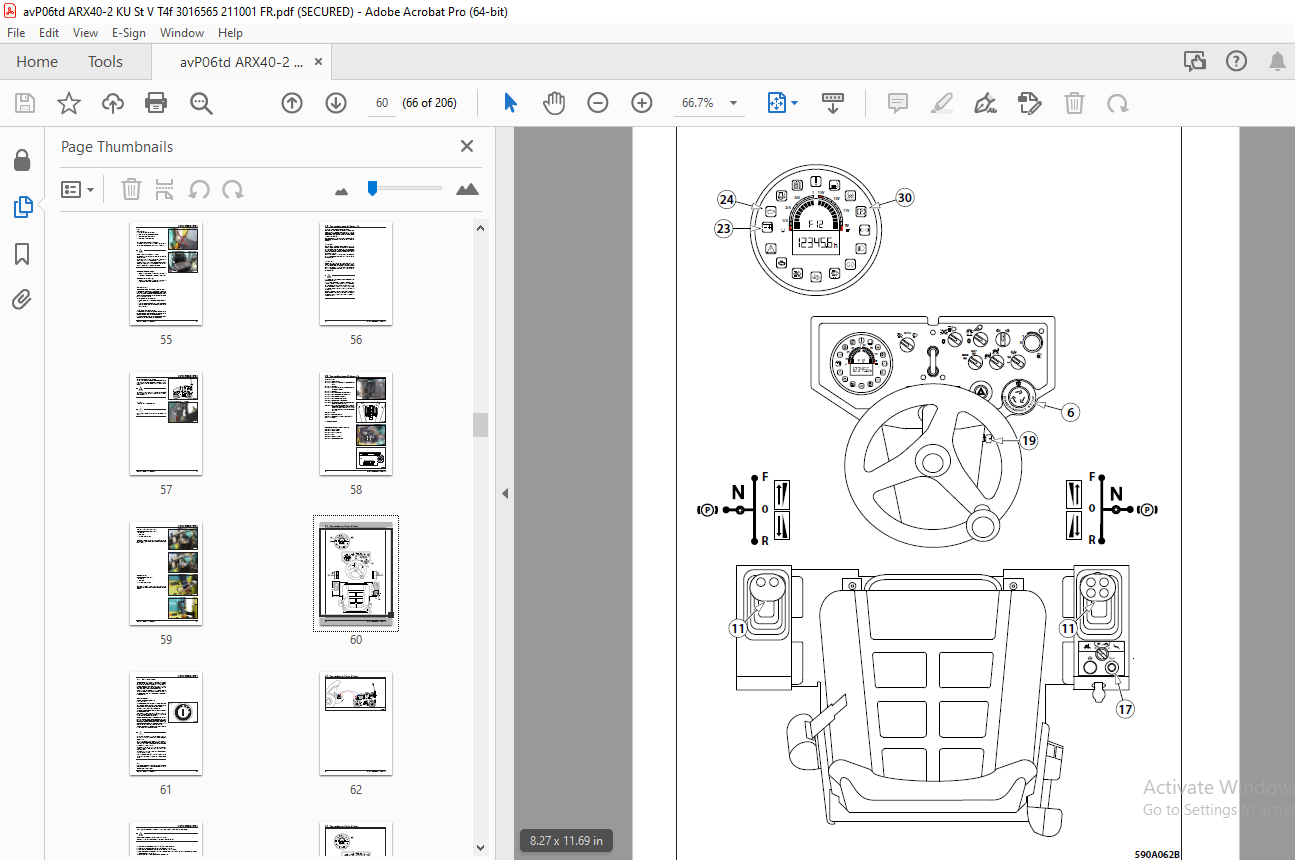Close the Page Thumbnails panel
The height and width of the screenshot is (860, 1295).
(467, 146)
